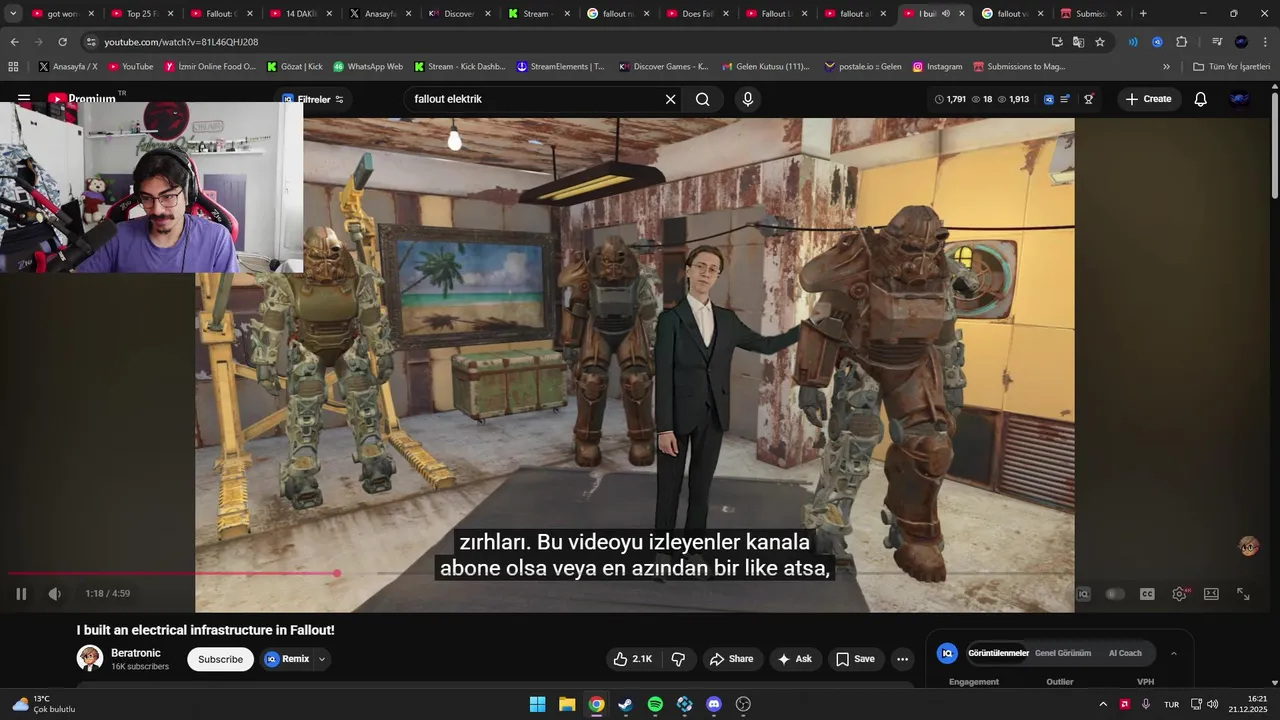This screenshot has height=720, width=1280.
Task: Subscribe to Beratronic channel
Action: [220, 659]
